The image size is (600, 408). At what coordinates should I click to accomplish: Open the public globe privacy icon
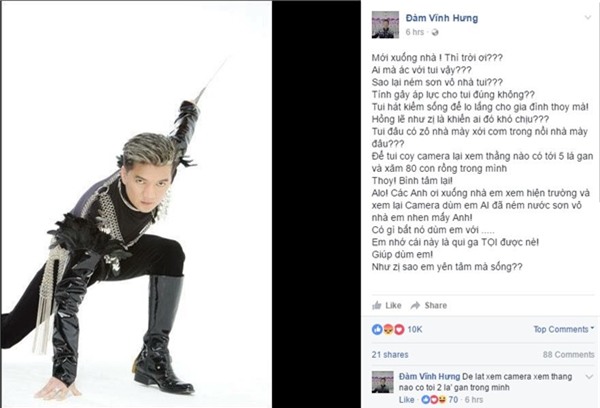435,33
